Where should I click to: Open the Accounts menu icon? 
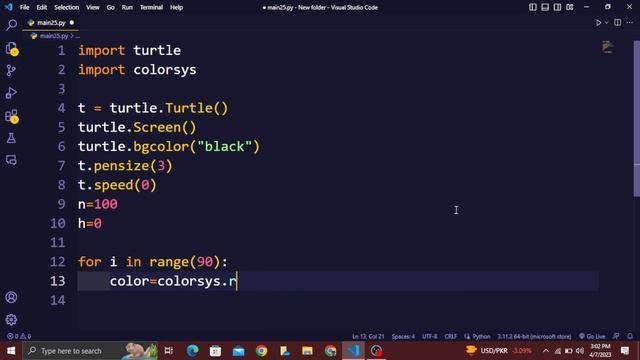[11, 297]
